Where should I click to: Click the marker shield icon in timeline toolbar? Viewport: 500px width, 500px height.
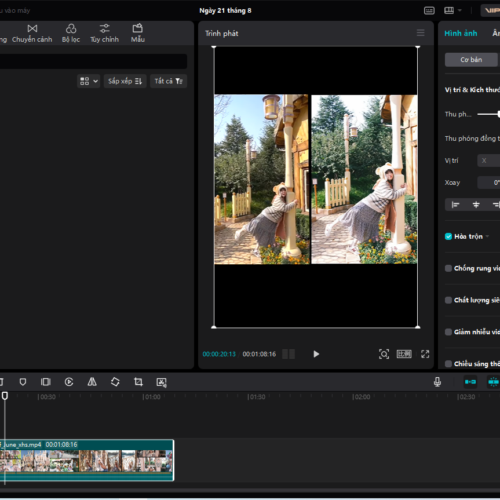(x=23, y=382)
